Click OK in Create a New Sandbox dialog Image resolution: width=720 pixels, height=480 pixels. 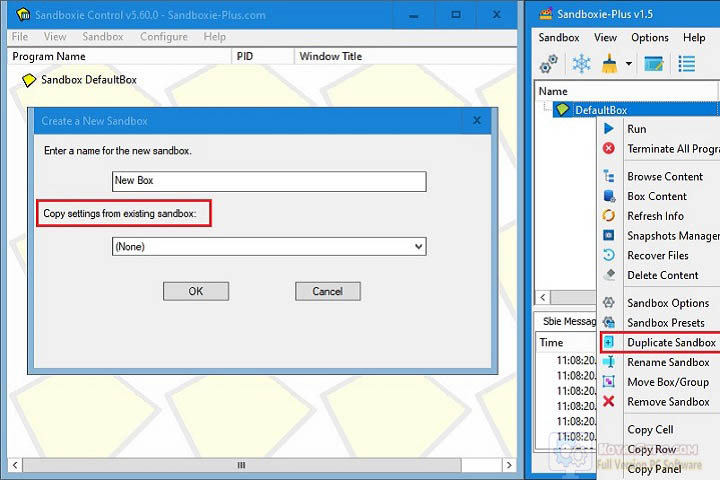196,291
